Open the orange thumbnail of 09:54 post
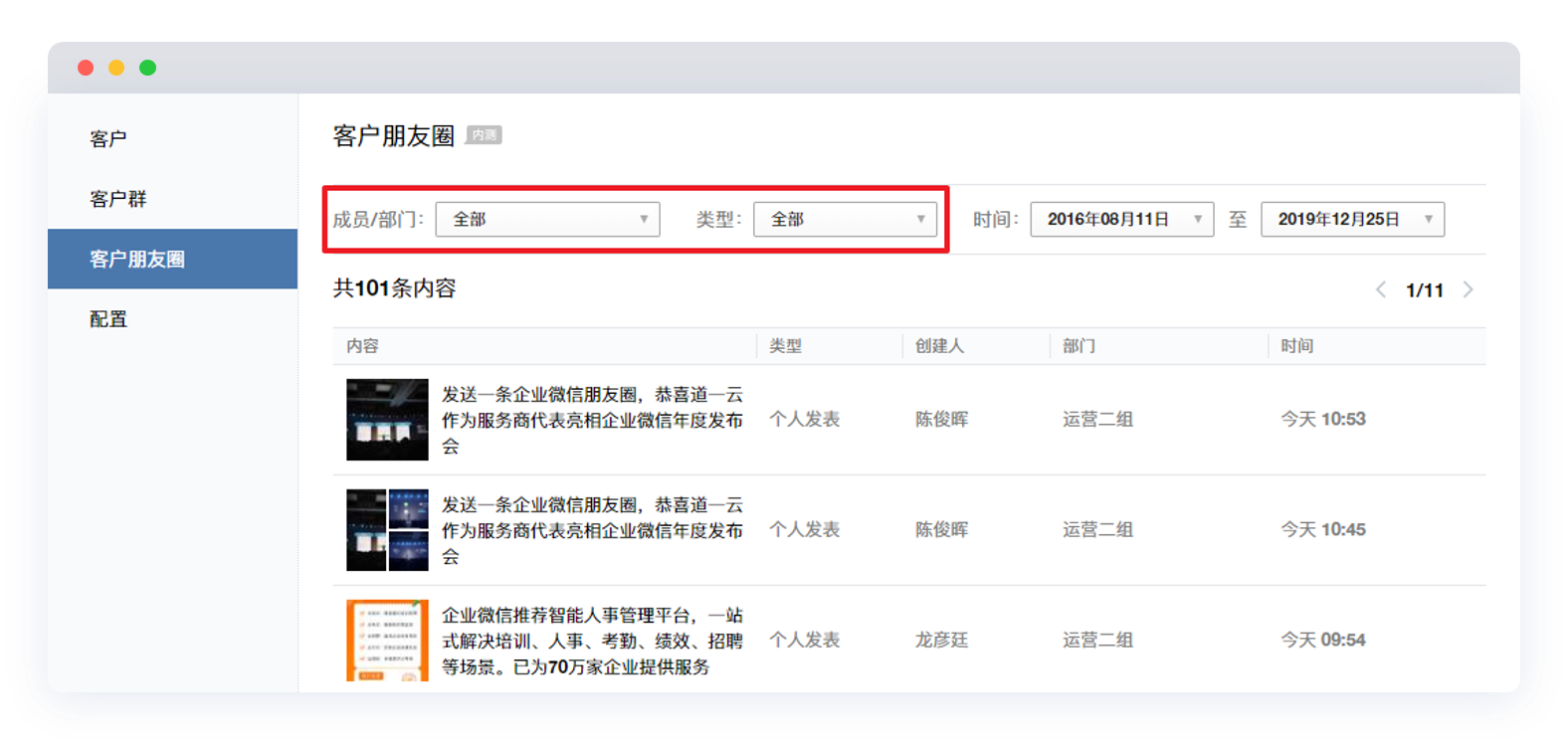The image size is (1568, 747). 387,640
